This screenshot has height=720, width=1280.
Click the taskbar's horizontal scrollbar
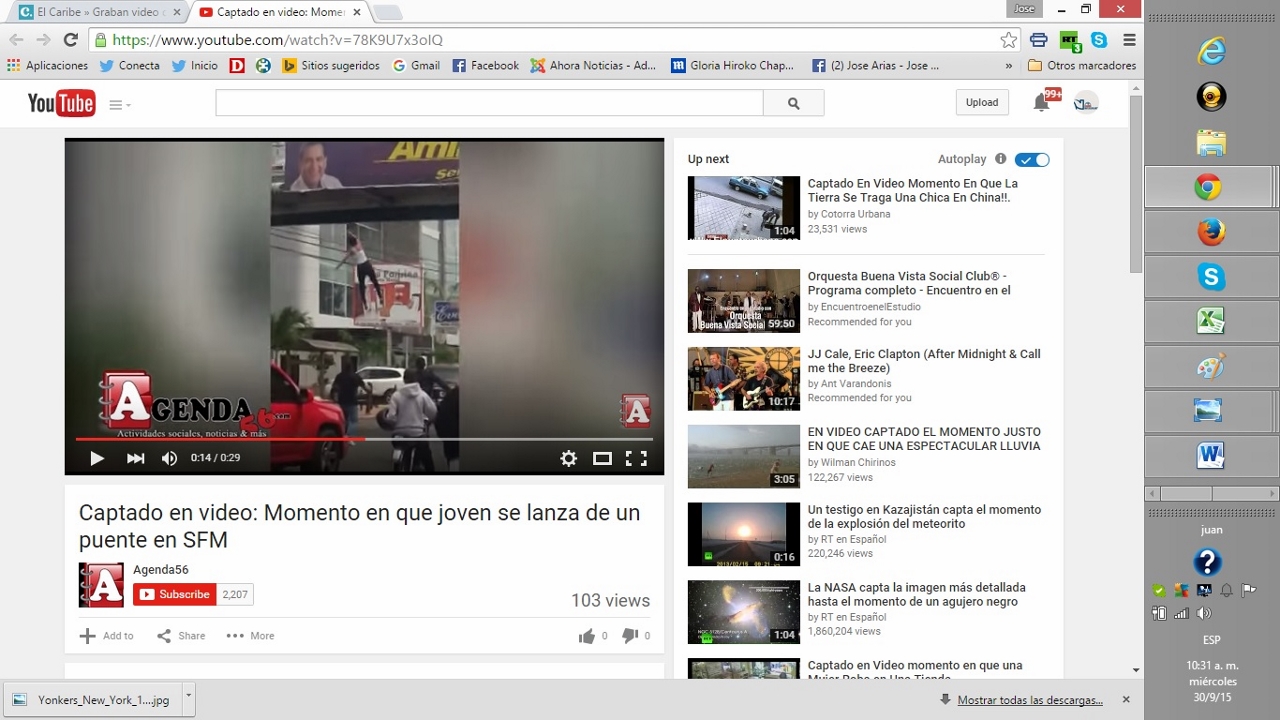pos(1211,494)
